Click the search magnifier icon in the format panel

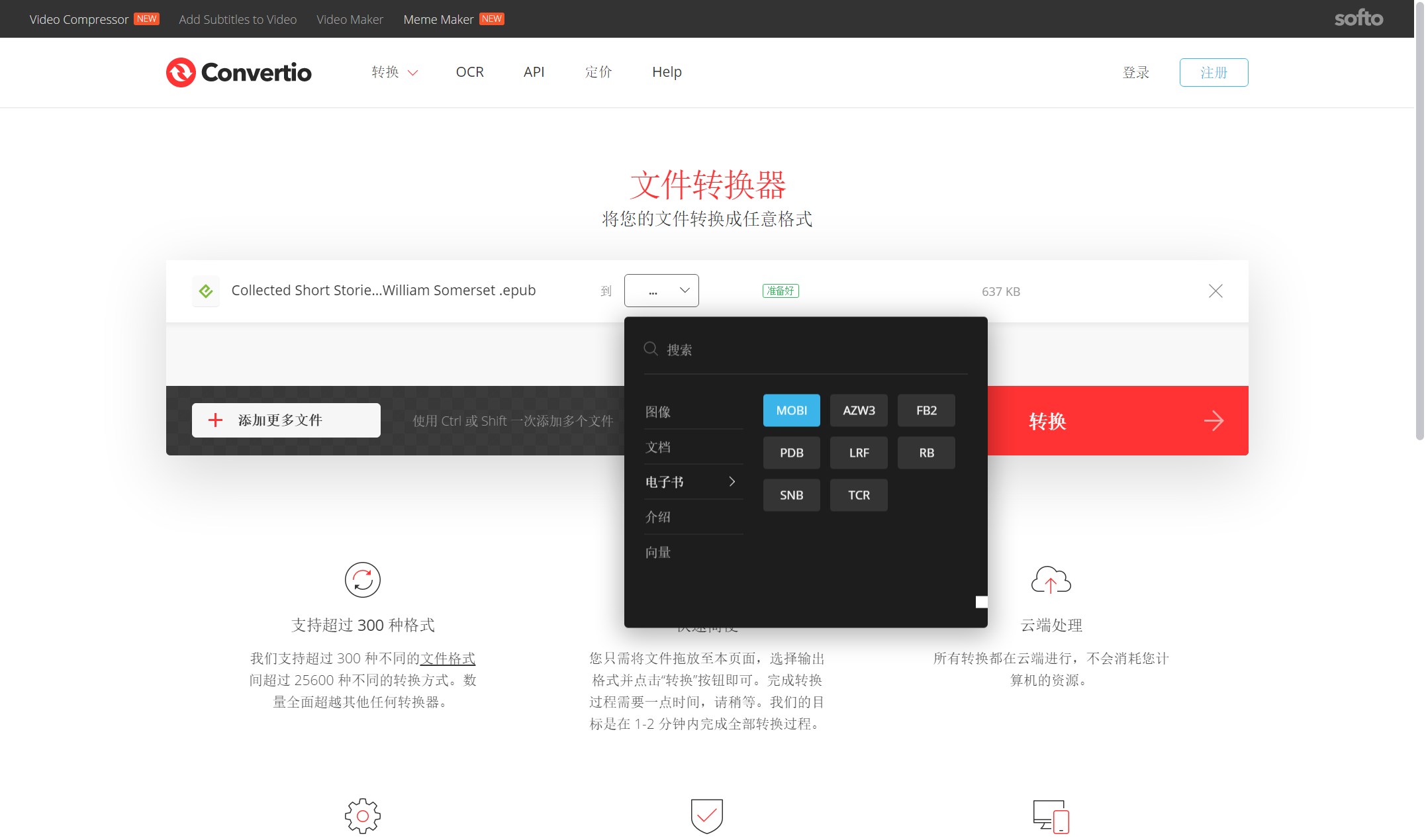pos(650,348)
